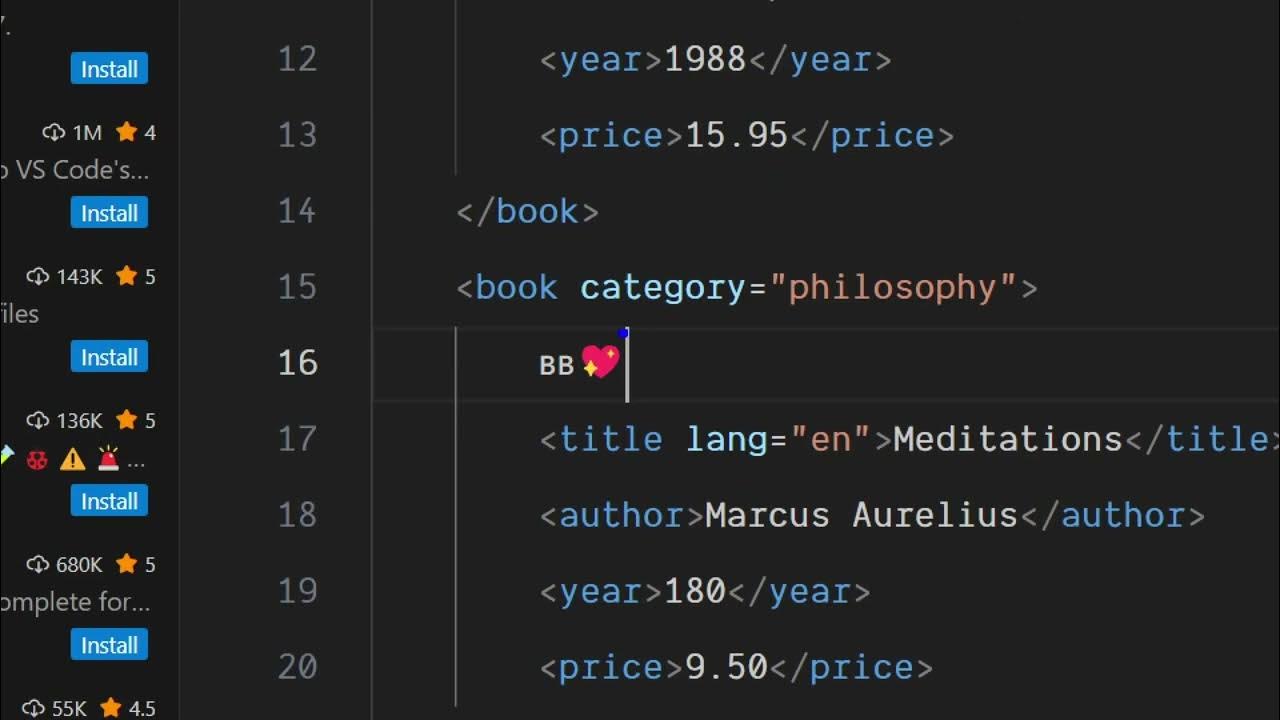
Task: Click the 9.50 price value
Action: 726,667
